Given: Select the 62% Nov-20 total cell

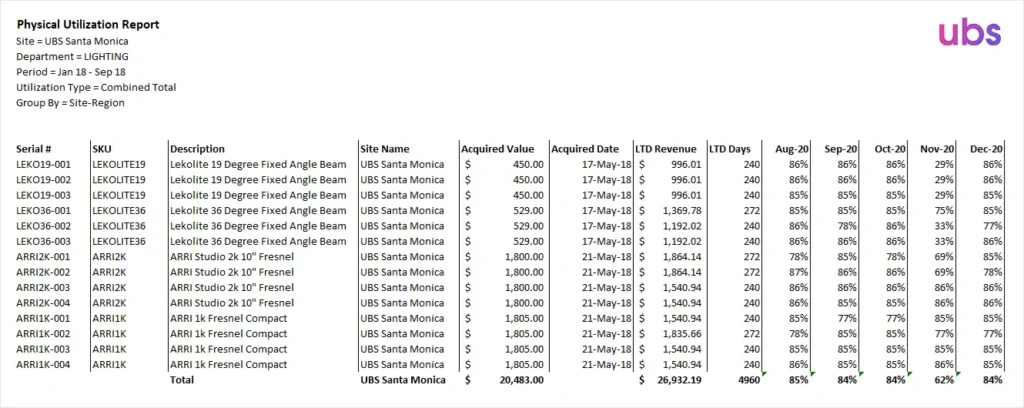Looking at the screenshot, I should [x=943, y=380].
